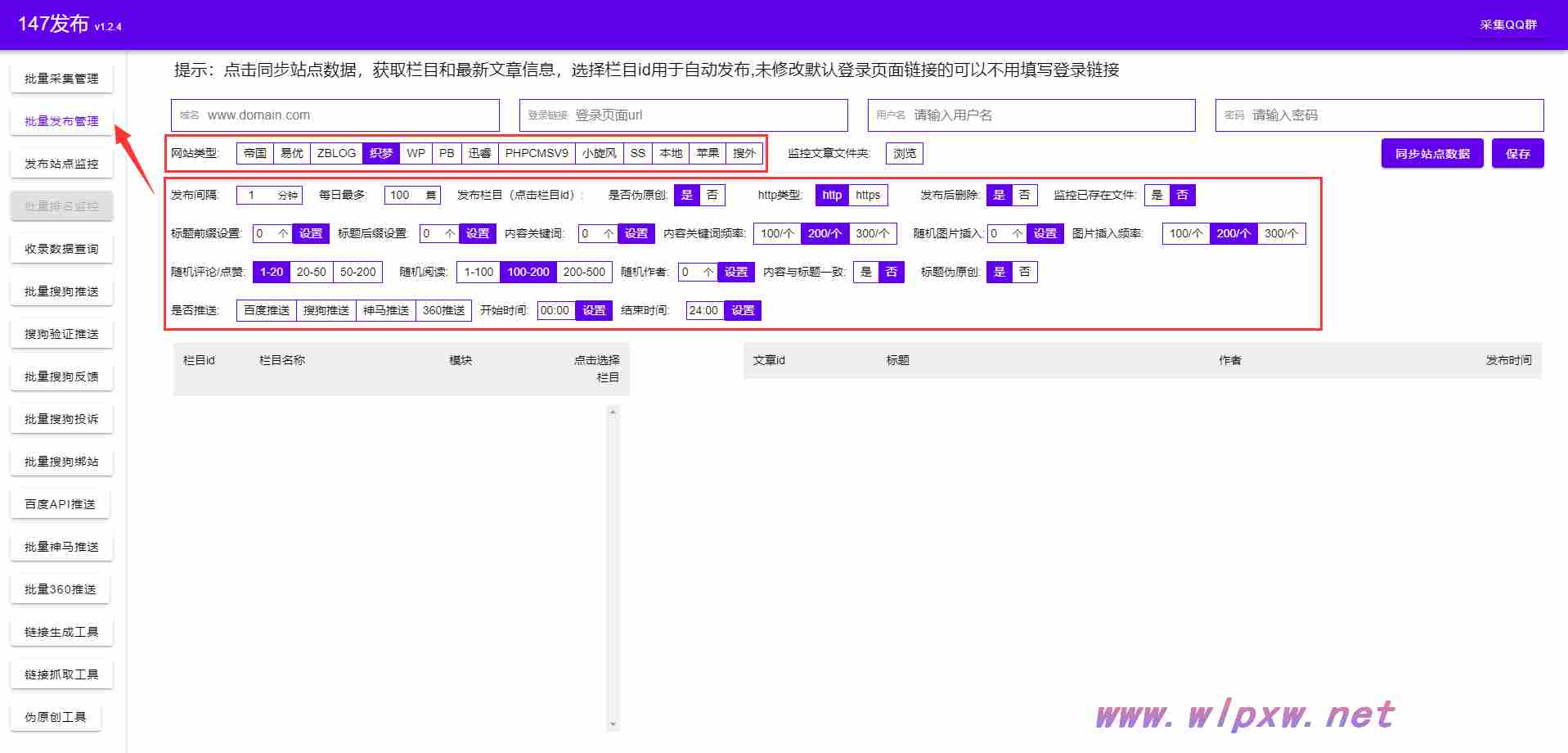Set 是否伪原创 to 否
The image size is (1568, 753).
click(x=712, y=195)
